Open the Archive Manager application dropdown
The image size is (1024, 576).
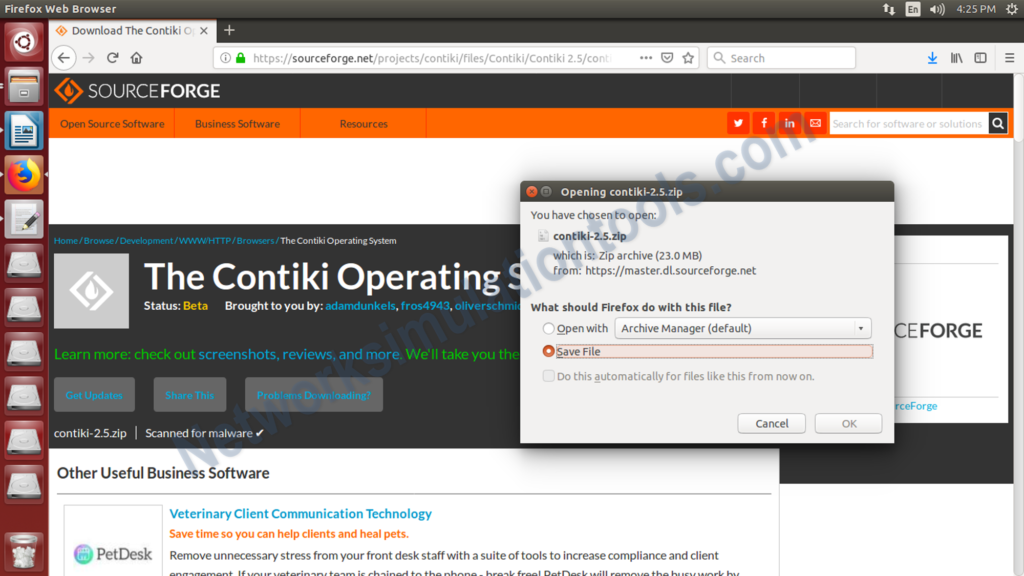[742, 327]
